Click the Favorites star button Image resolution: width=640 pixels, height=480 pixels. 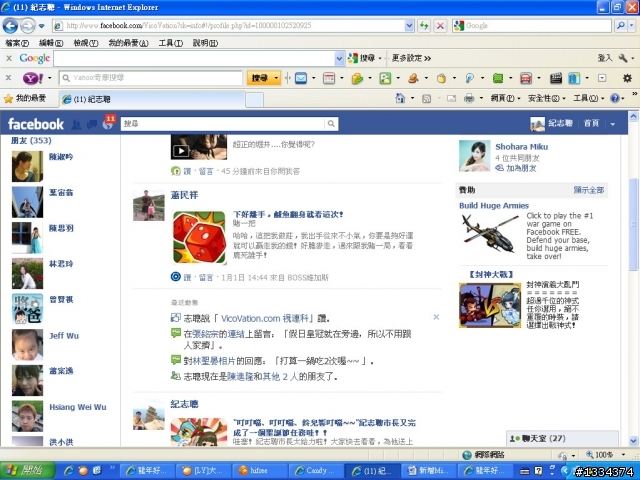pyautogui.click(x=25, y=98)
